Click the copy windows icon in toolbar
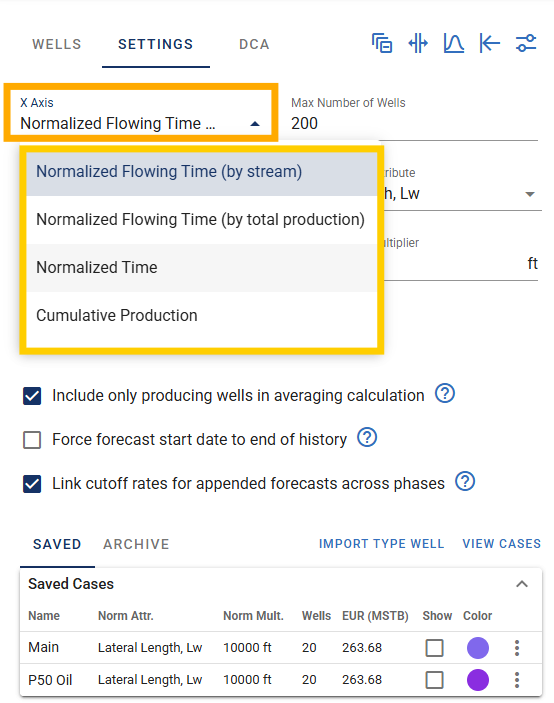The height and width of the screenshot is (703, 554). (x=382, y=43)
